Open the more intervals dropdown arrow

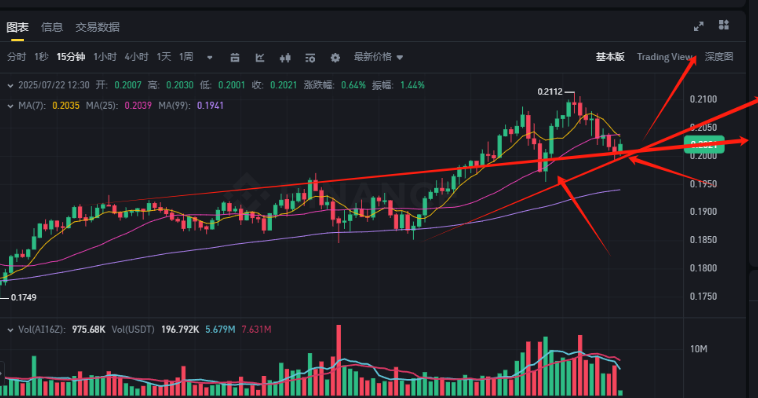(x=209, y=58)
